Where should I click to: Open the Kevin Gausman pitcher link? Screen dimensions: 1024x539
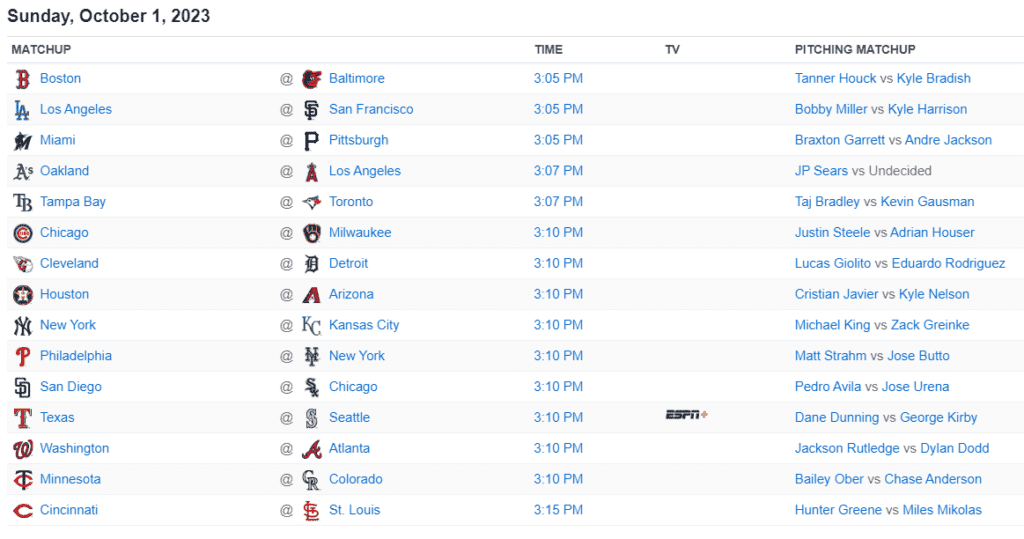[927, 202]
